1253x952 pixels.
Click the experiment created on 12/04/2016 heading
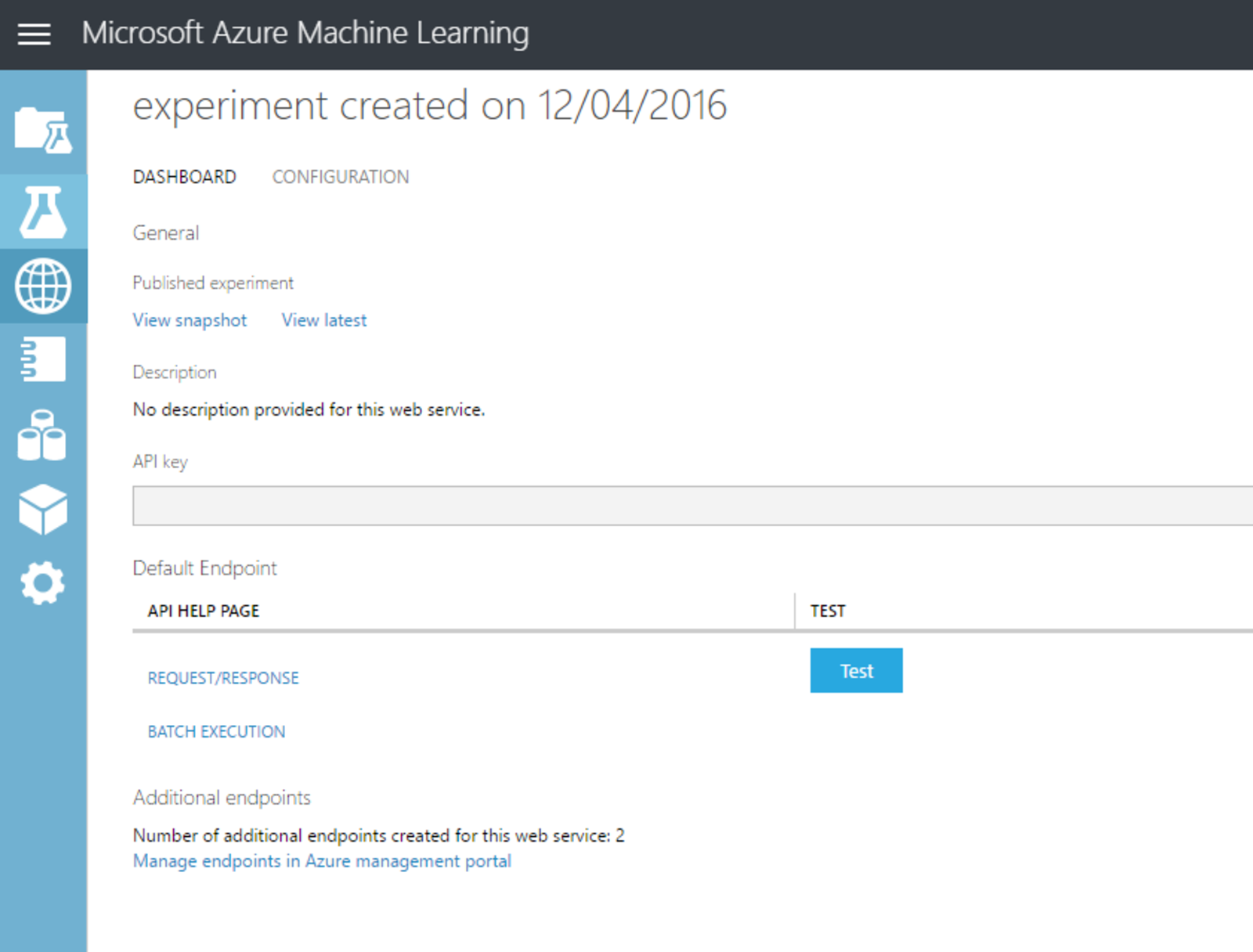(430, 106)
